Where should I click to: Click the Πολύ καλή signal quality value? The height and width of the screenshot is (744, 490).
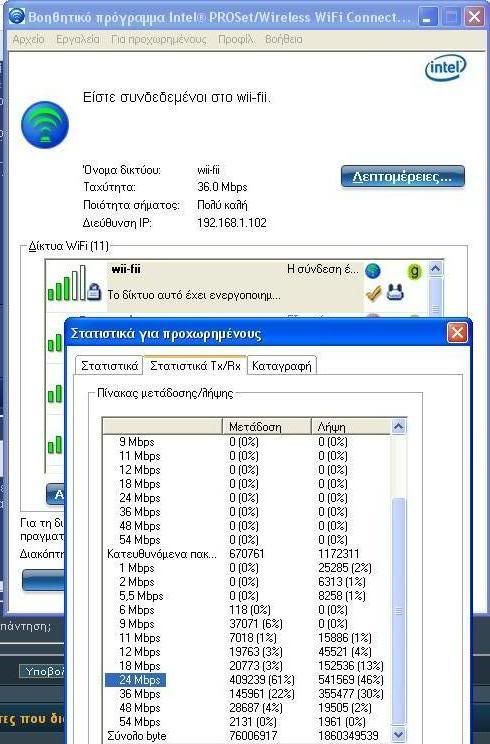[222, 205]
